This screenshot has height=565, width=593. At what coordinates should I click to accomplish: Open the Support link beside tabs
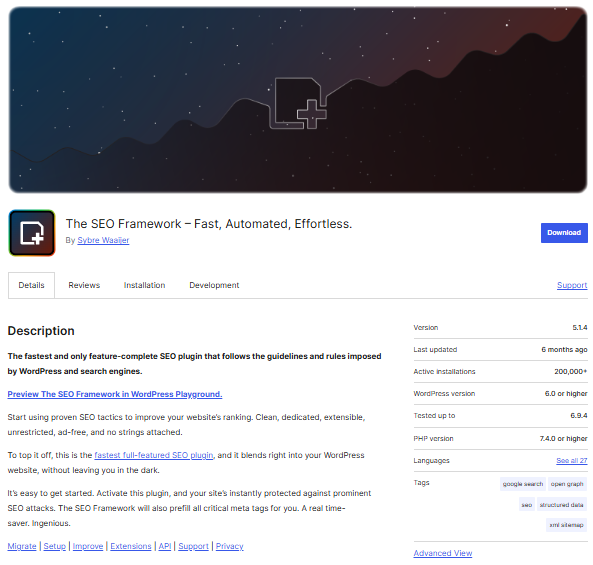pos(572,285)
